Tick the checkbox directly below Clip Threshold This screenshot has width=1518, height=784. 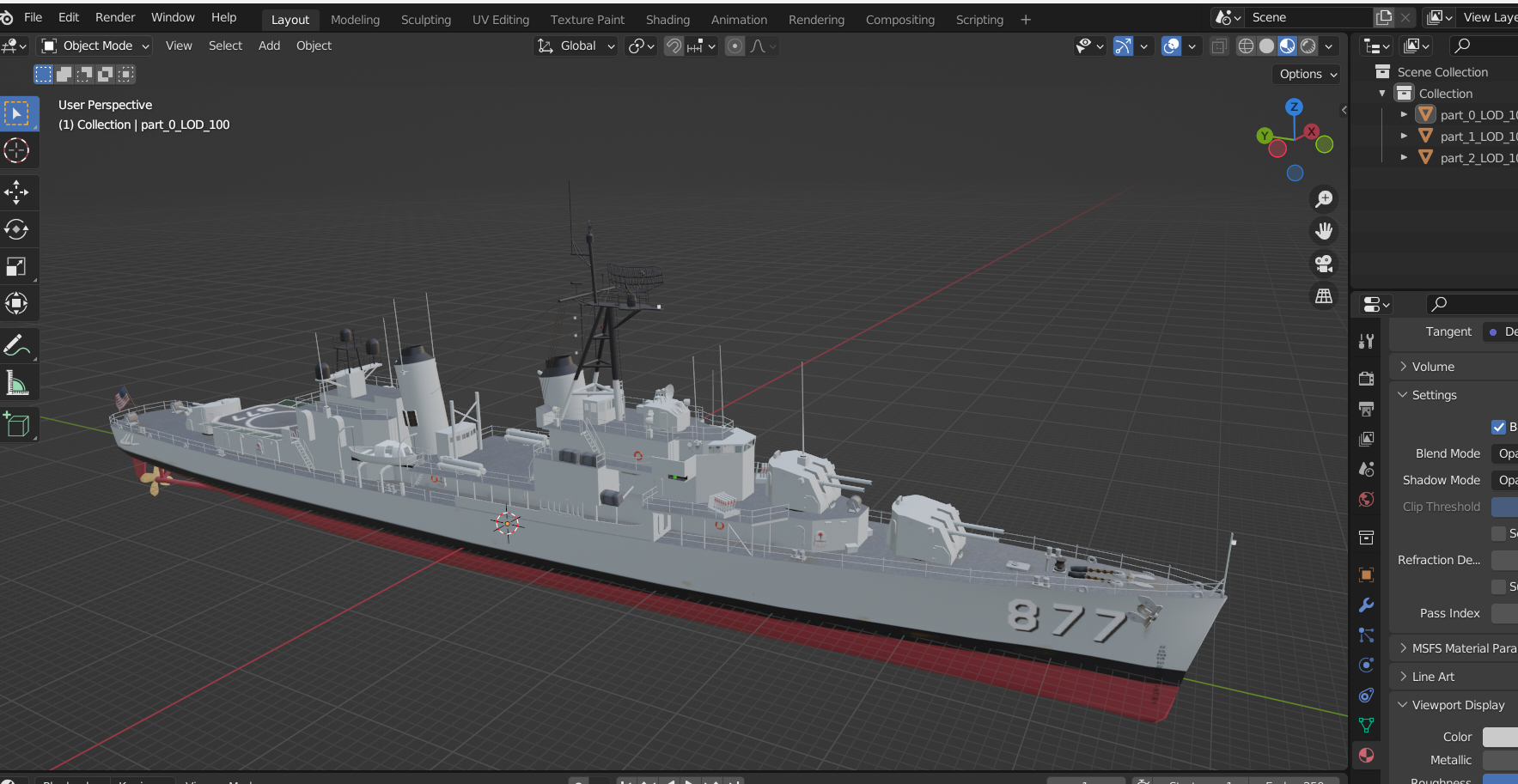click(1499, 533)
